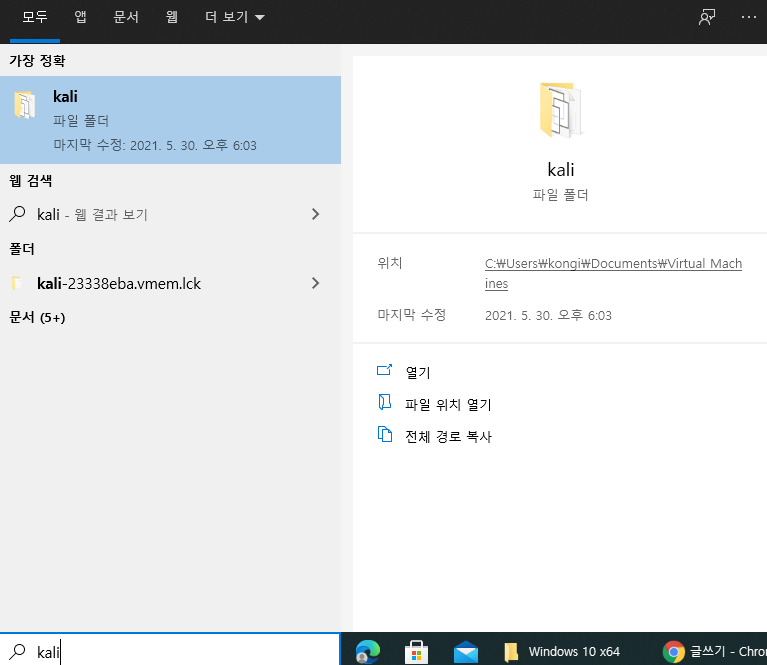Click the 열기 open icon
The width and height of the screenshot is (767, 665).
click(x=384, y=370)
